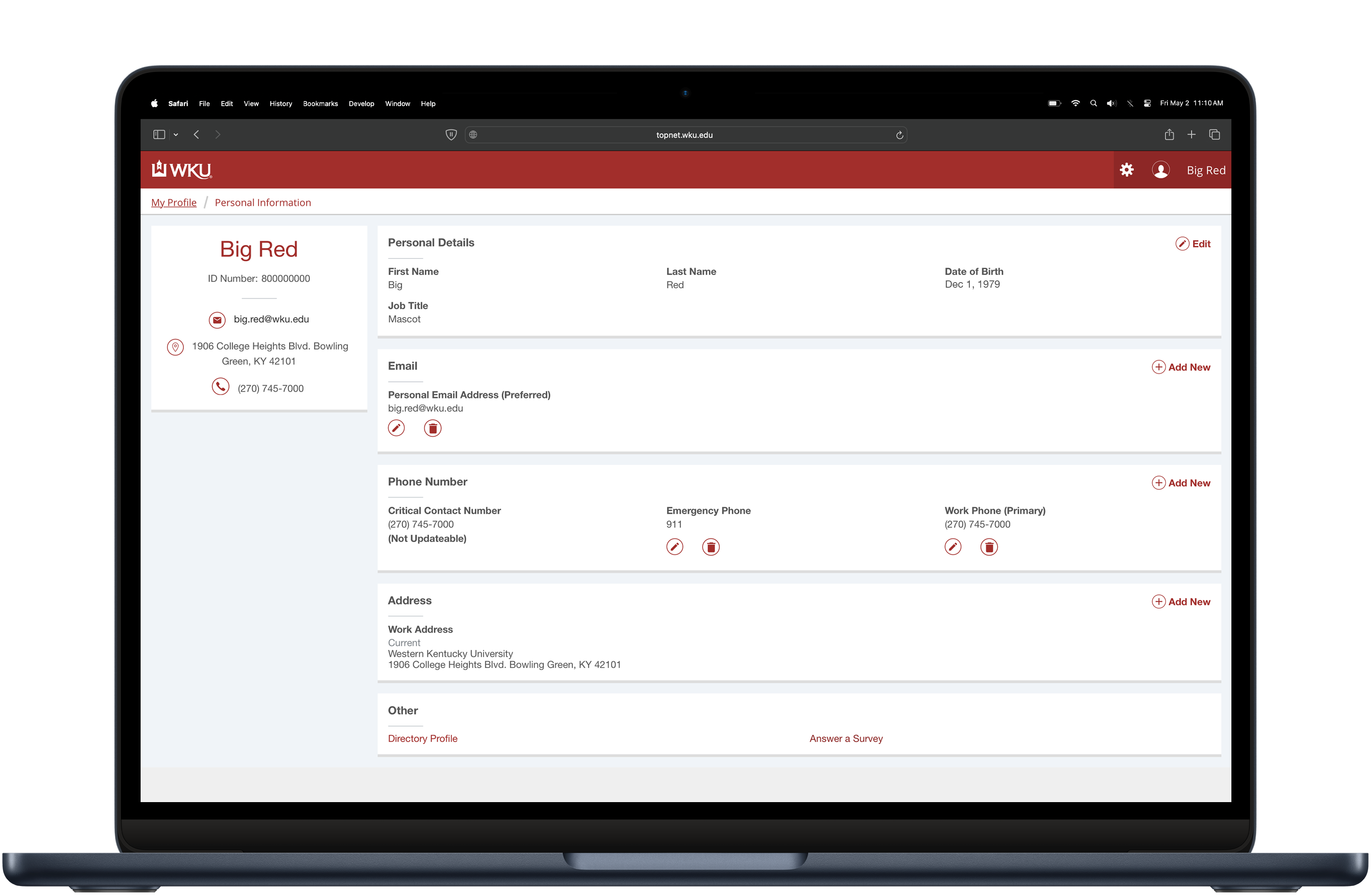Image resolution: width=1372 pixels, height=895 pixels.
Task: Open the Bookmarks menu
Action: coord(320,104)
